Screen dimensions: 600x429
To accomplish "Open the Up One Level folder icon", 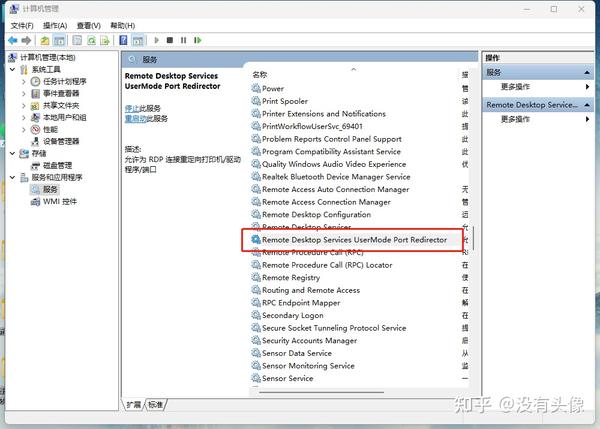I will 45,40.
